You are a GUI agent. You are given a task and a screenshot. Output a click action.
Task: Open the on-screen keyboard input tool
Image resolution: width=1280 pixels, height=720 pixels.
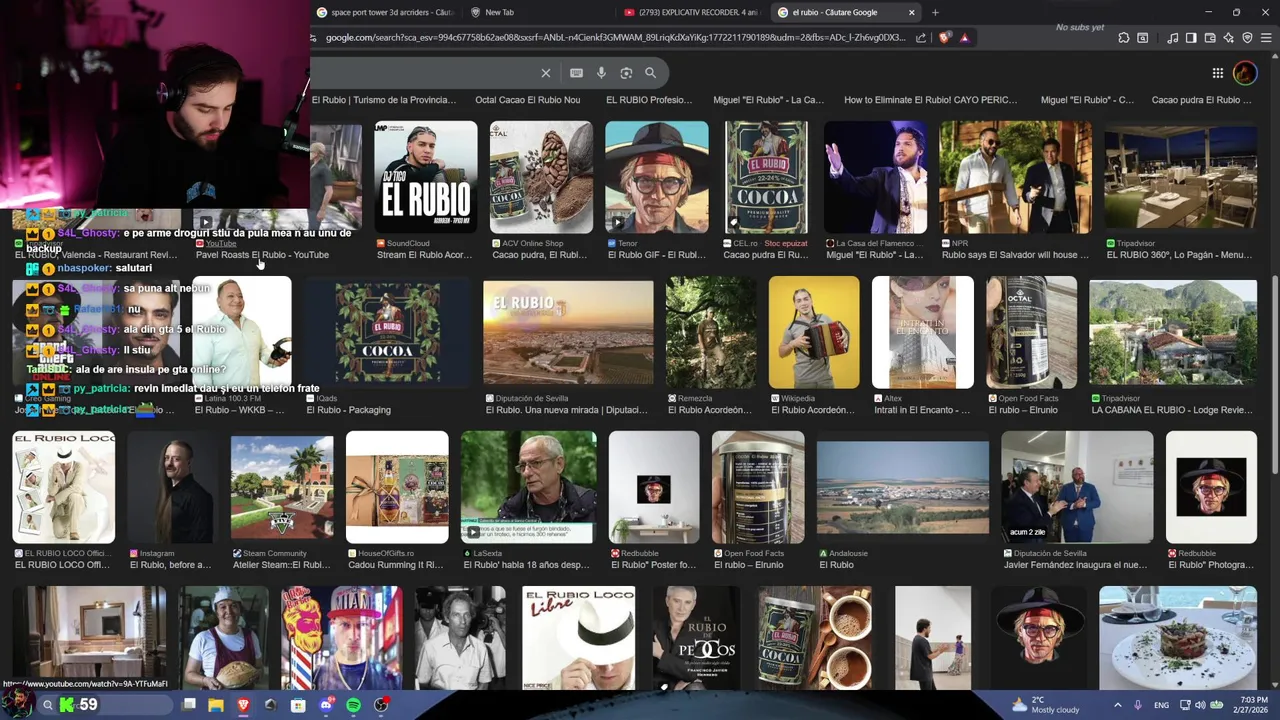(x=576, y=73)
